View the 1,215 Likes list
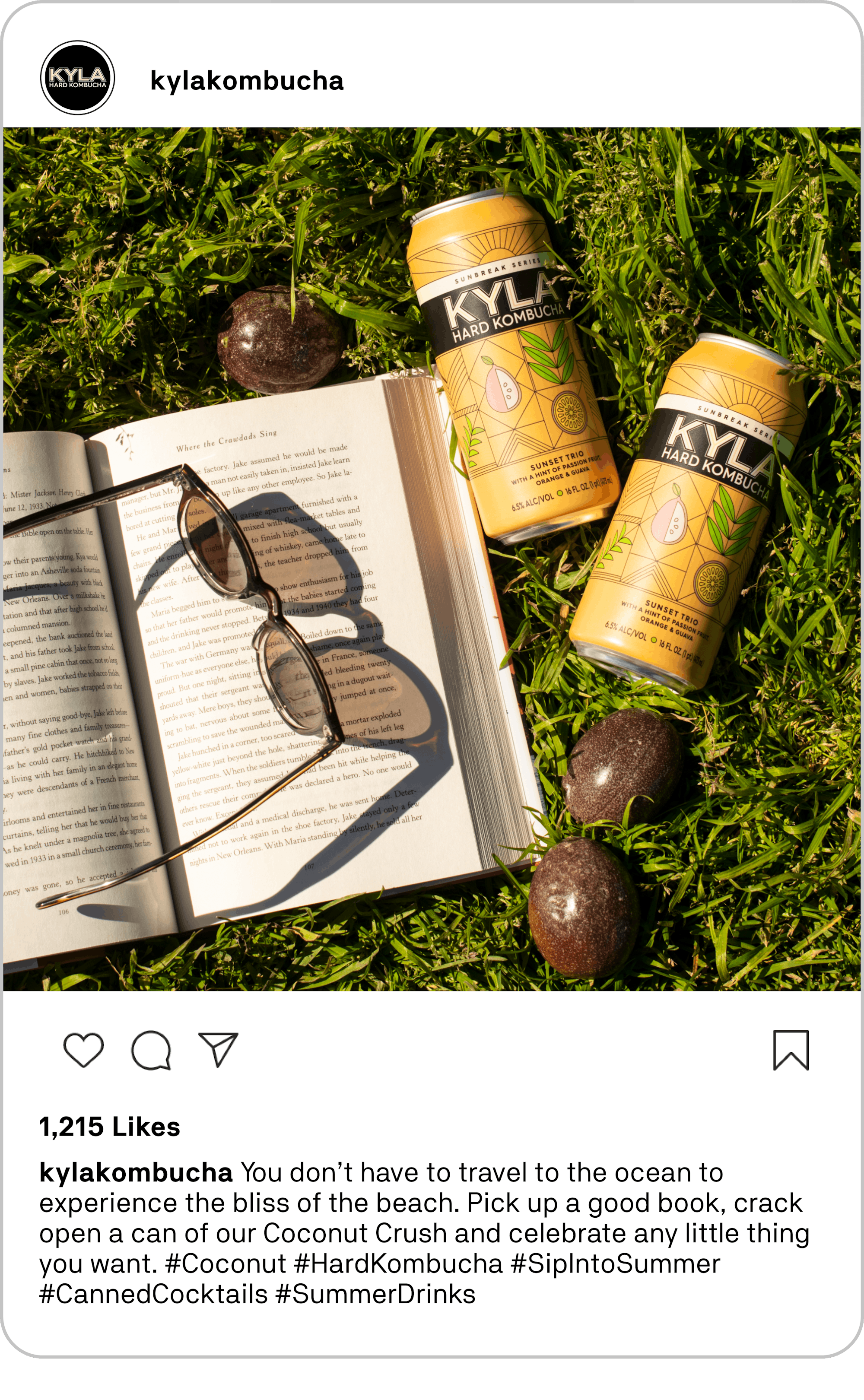This screenshot has height=1400, width=864. [110, 1127]
